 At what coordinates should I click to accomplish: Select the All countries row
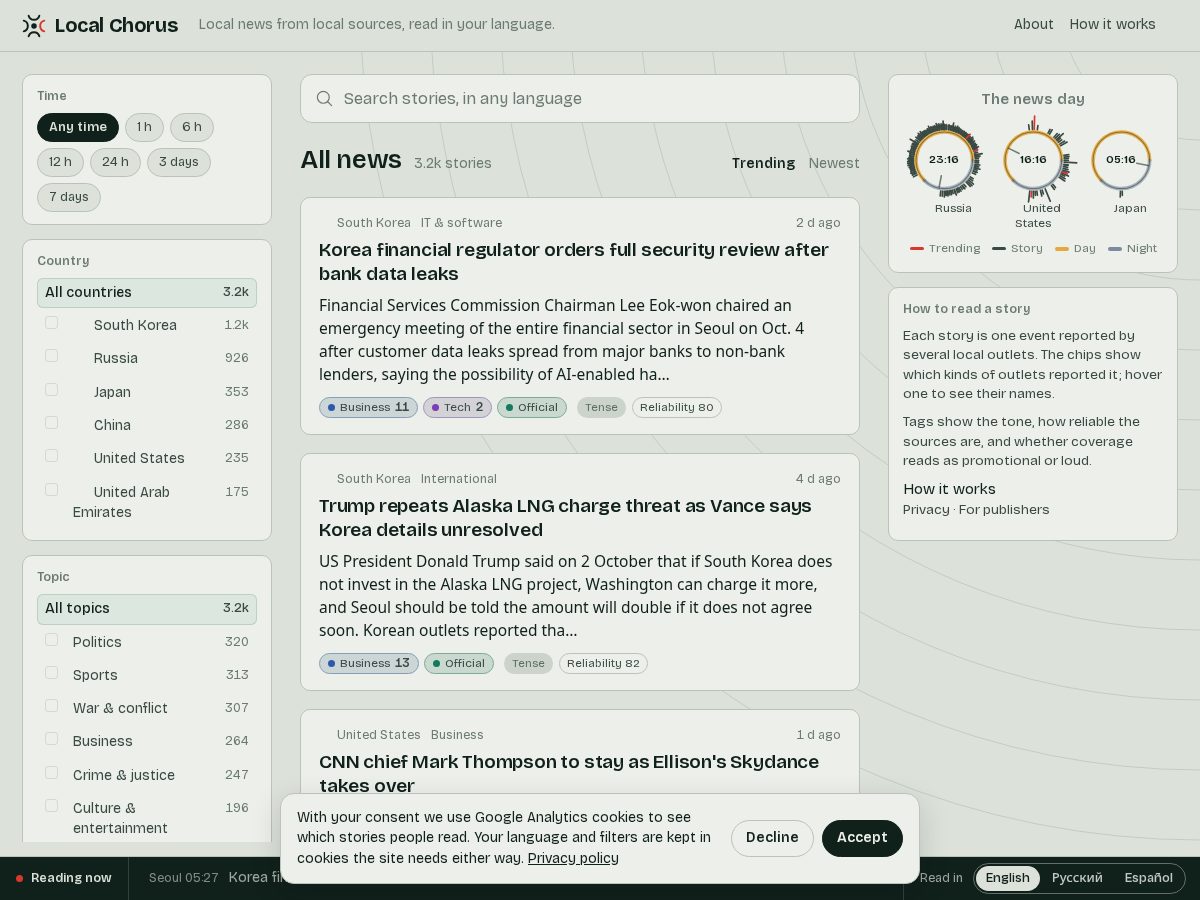click(147, 292)
